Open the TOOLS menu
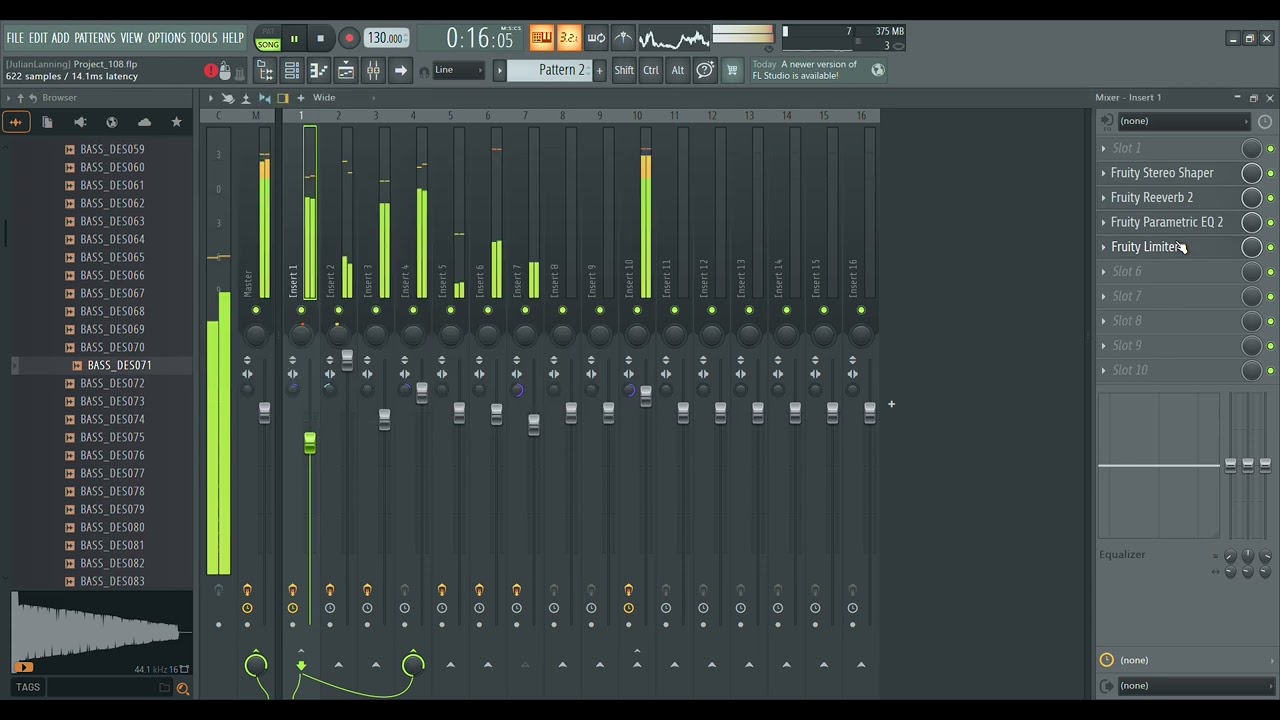 point(204,38)
